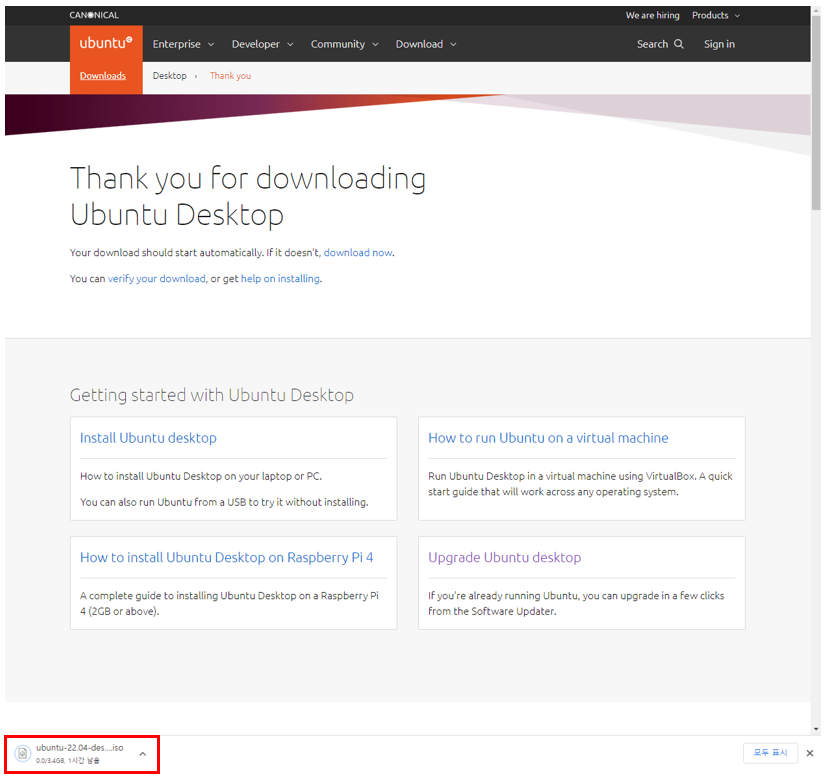Viewport: 826px width, 779px height.
Task: Click Sign in
Action: [x=719, y=44]
